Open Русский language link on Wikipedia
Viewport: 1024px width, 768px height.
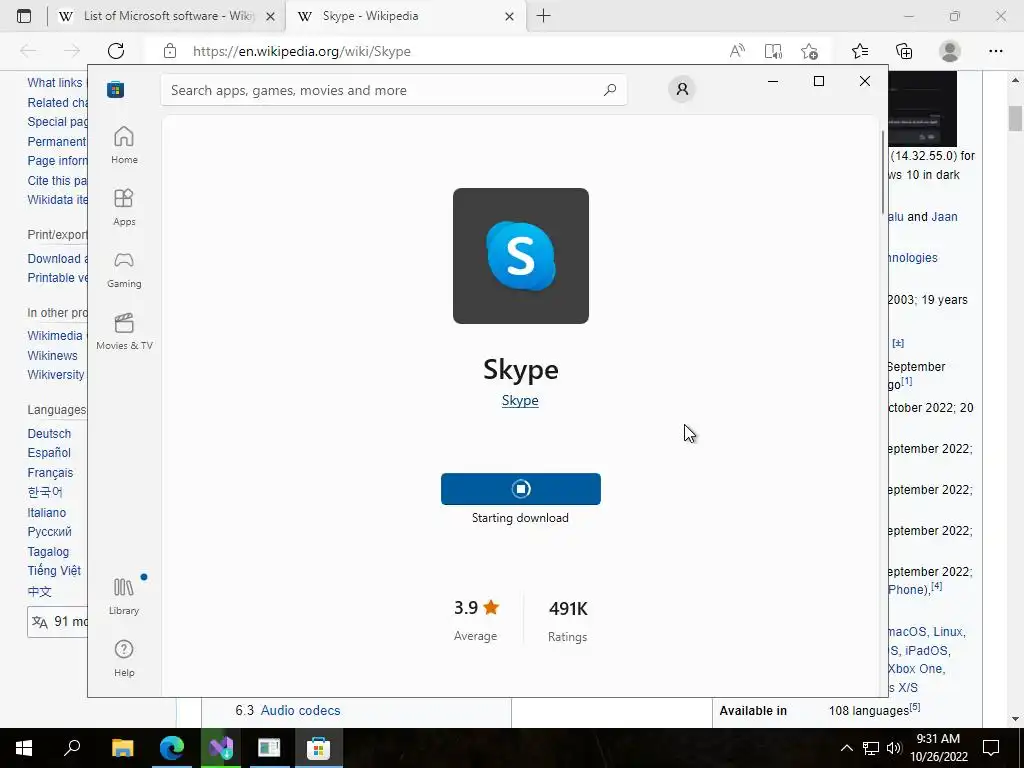50,532
